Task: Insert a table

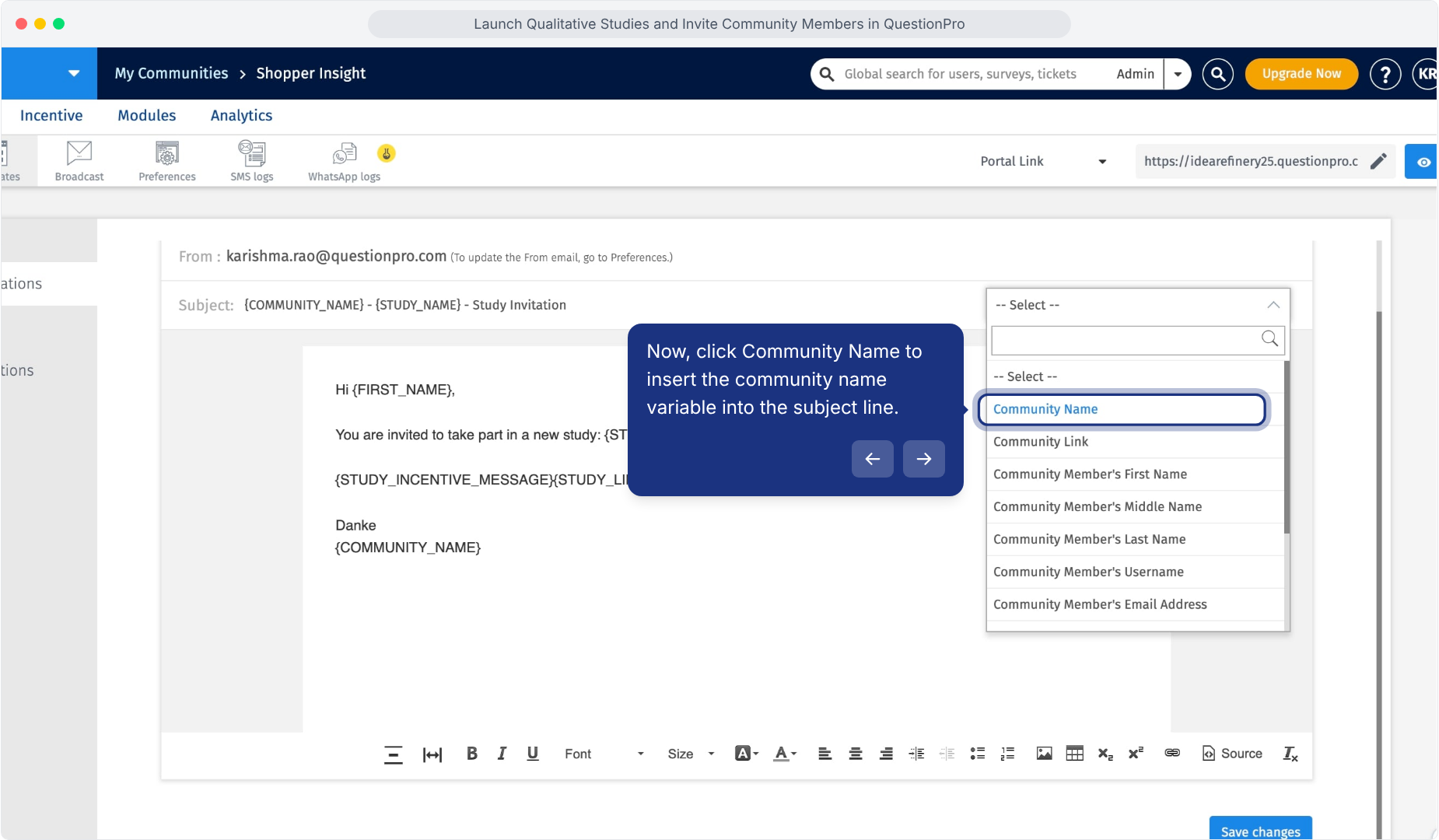Action: pyautogui.click(x=1075, y=753)
